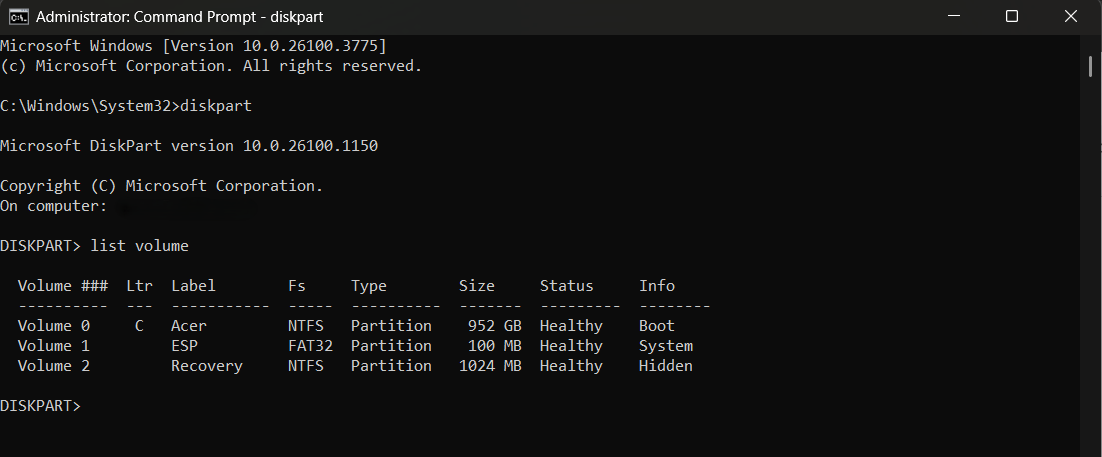Click the '952 GB' size value

tap(495, 326)
